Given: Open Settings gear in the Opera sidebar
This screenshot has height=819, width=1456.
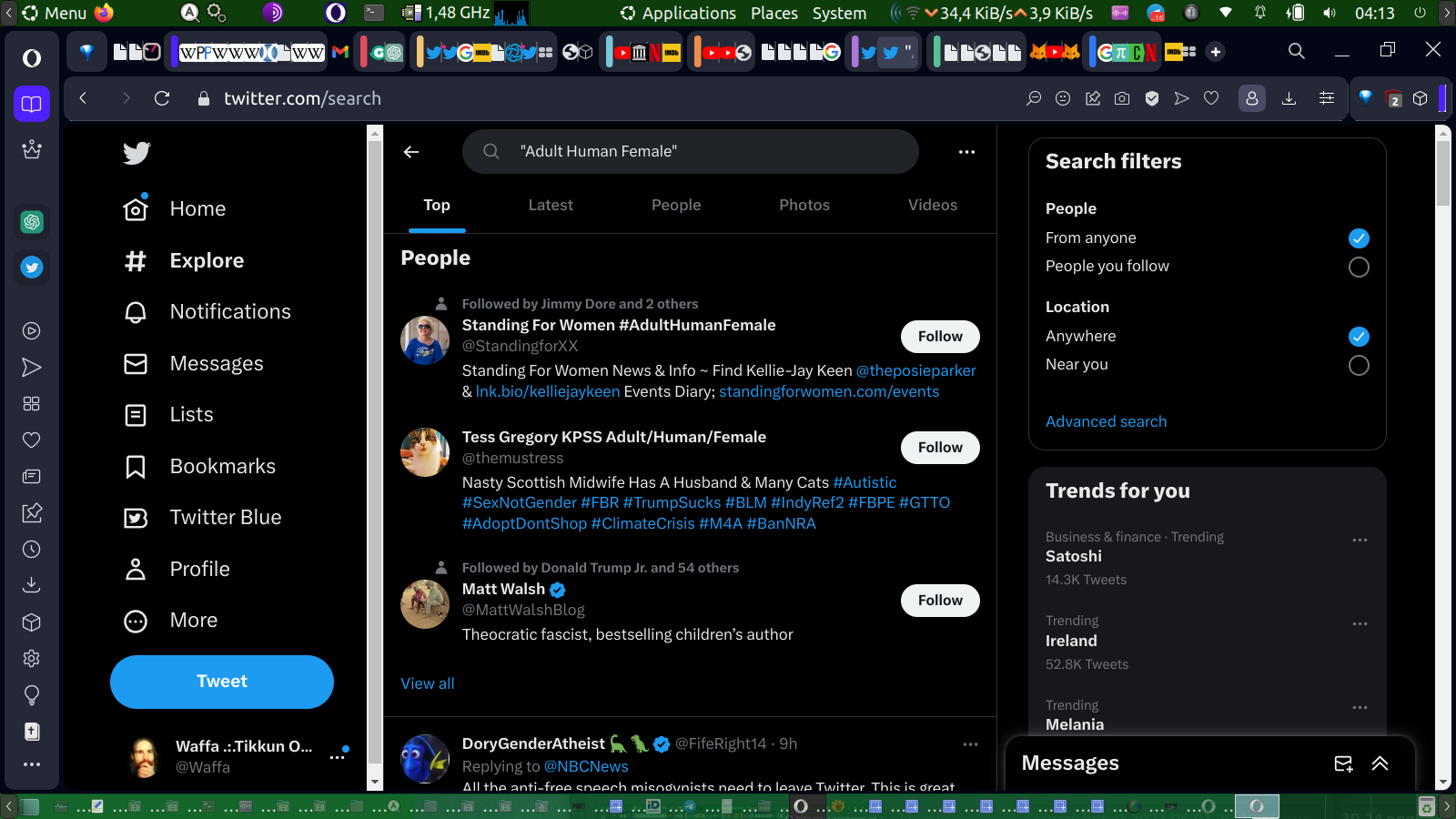Looking at the screenshot, I should tap(32, 659).
